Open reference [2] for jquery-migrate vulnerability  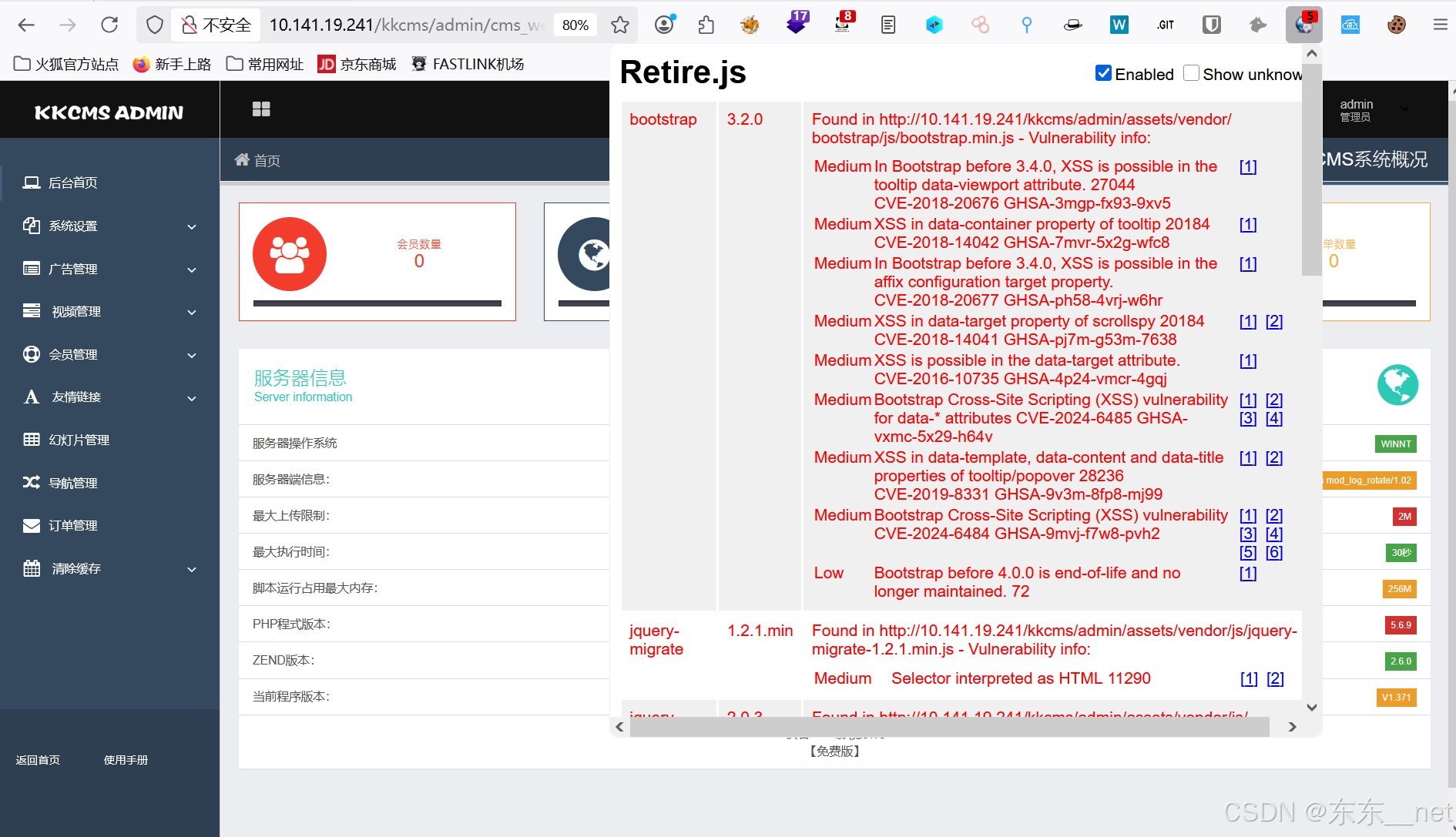coord(1275,678)
